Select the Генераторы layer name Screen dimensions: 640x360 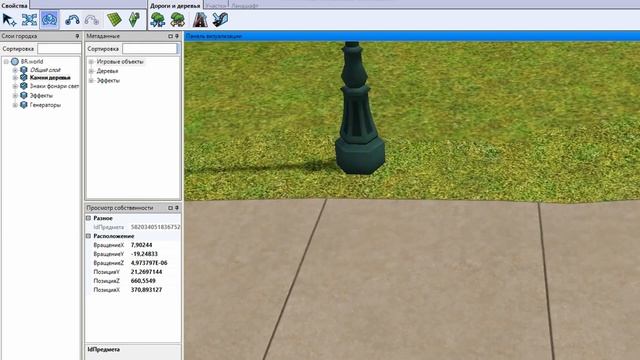pos(45,105)
